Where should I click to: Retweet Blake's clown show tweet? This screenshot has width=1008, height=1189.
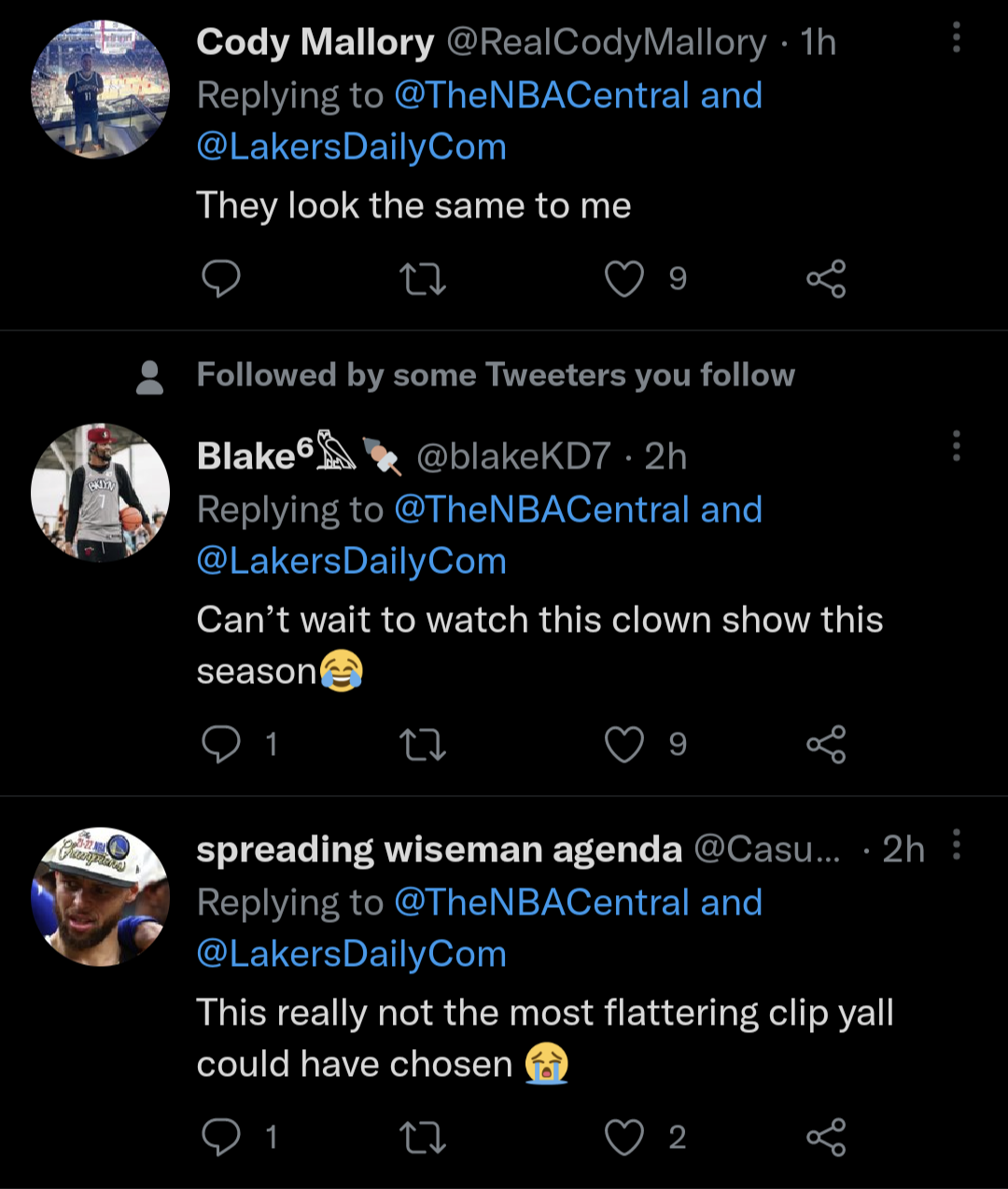pos(422,745)
